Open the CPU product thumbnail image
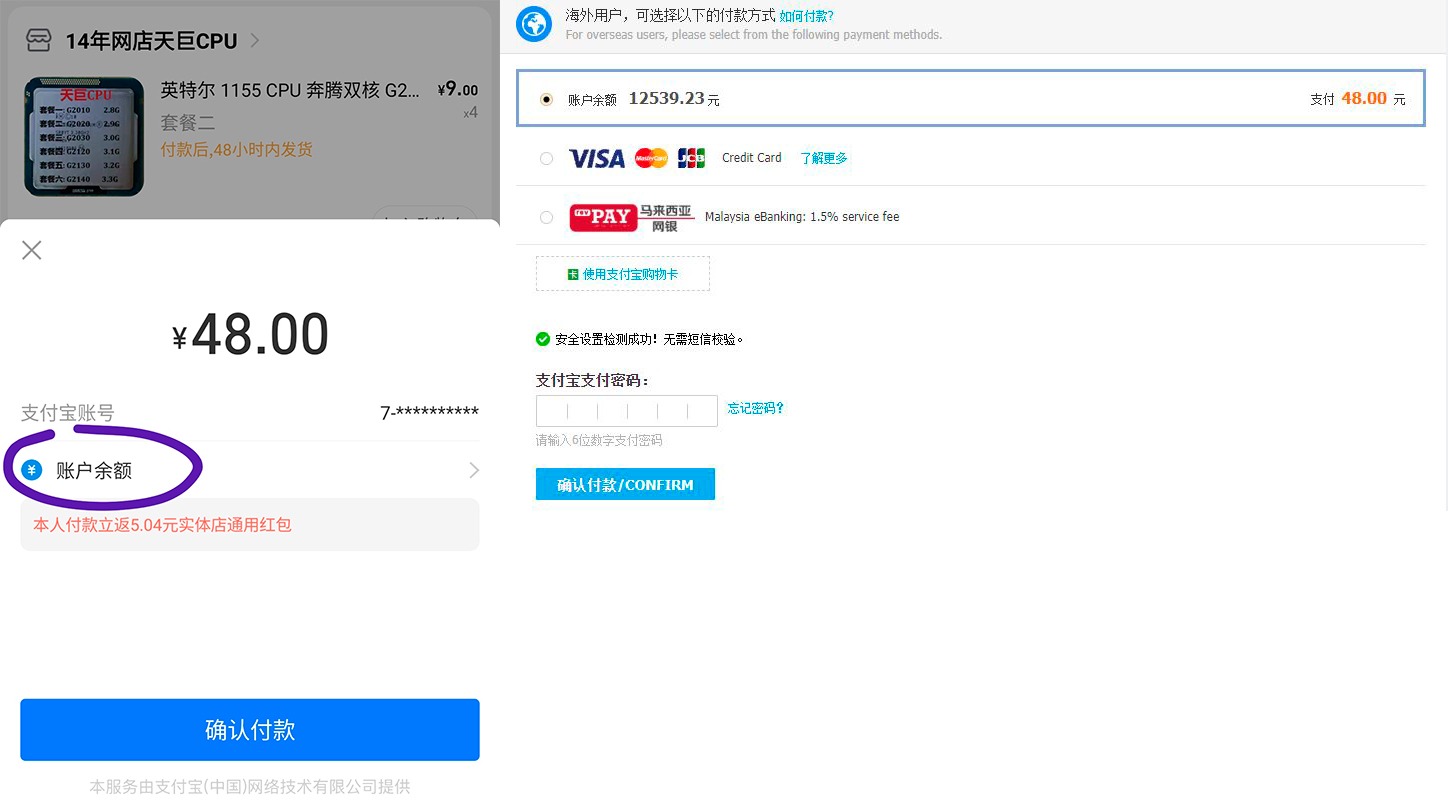This screenshot has height=808, width=1448. pos(84,135)
